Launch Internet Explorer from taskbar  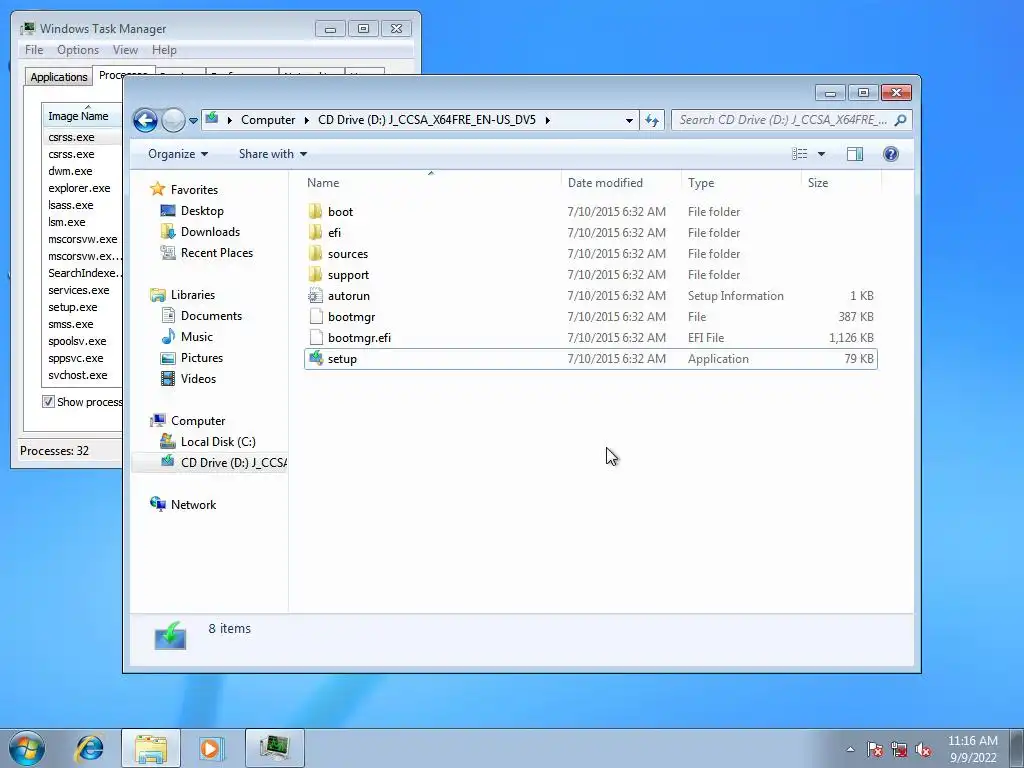[x=90, y=748]
